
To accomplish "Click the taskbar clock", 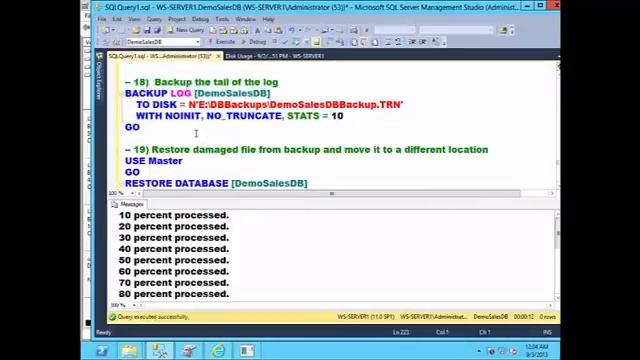I will click(537, 351).
